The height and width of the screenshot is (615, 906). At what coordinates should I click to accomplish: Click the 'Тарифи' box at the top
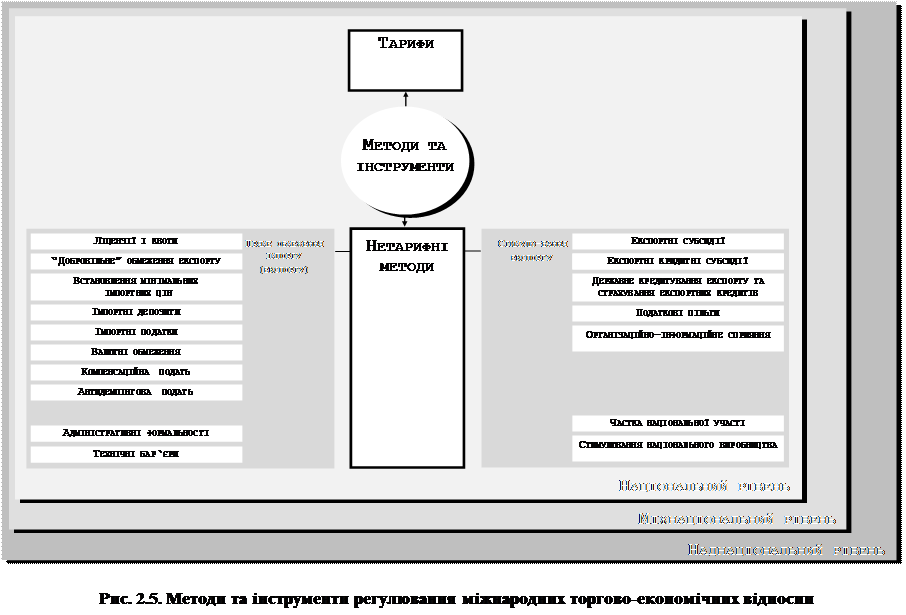(x=405, y=61)
